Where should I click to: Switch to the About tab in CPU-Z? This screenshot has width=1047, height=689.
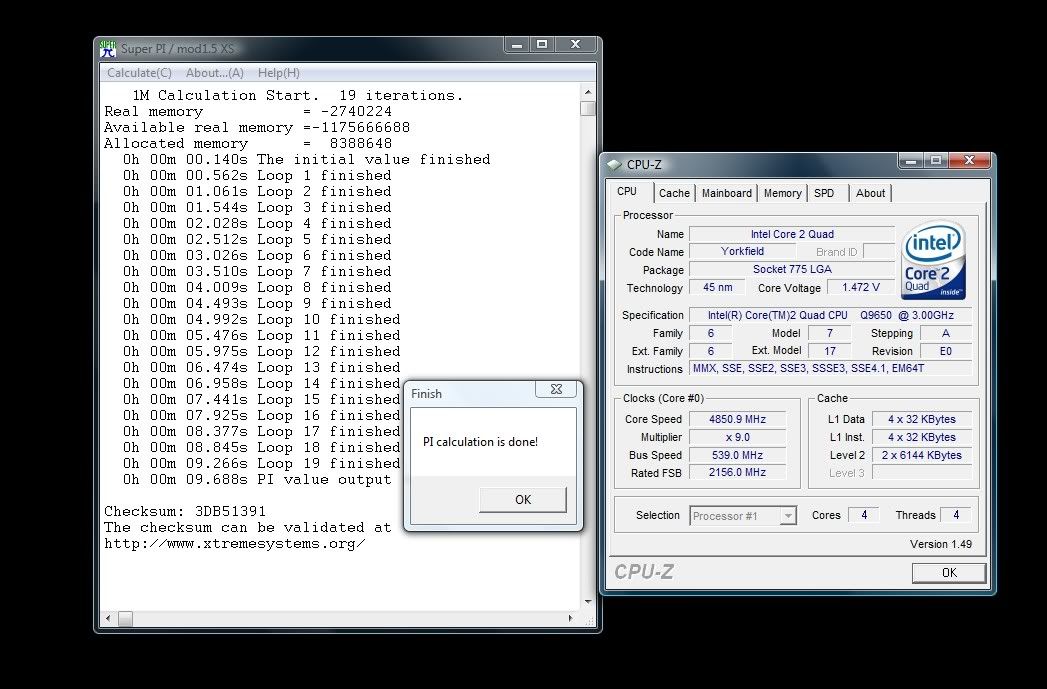coord(870,193)
